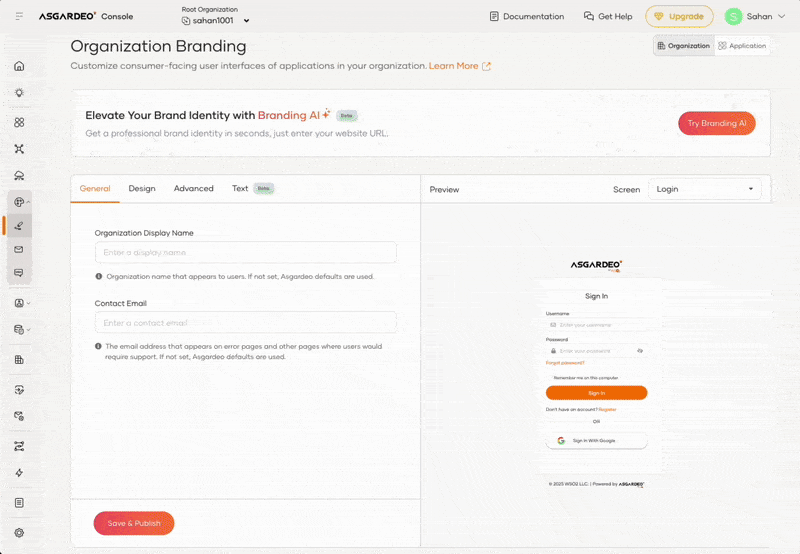Expand the user badge section chevron

29,303
